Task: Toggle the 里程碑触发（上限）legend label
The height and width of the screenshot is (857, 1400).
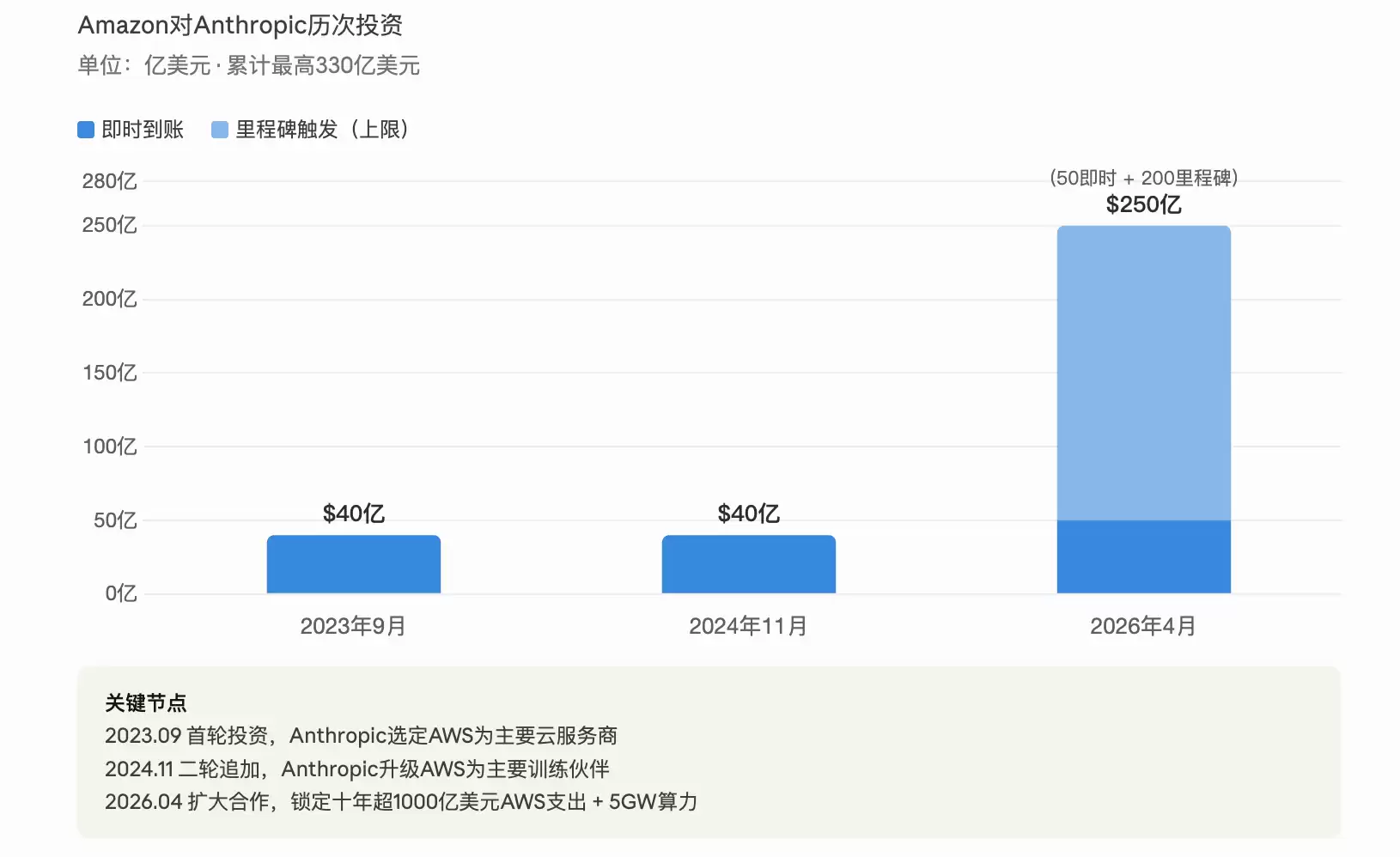Action: tap(322, 130)
